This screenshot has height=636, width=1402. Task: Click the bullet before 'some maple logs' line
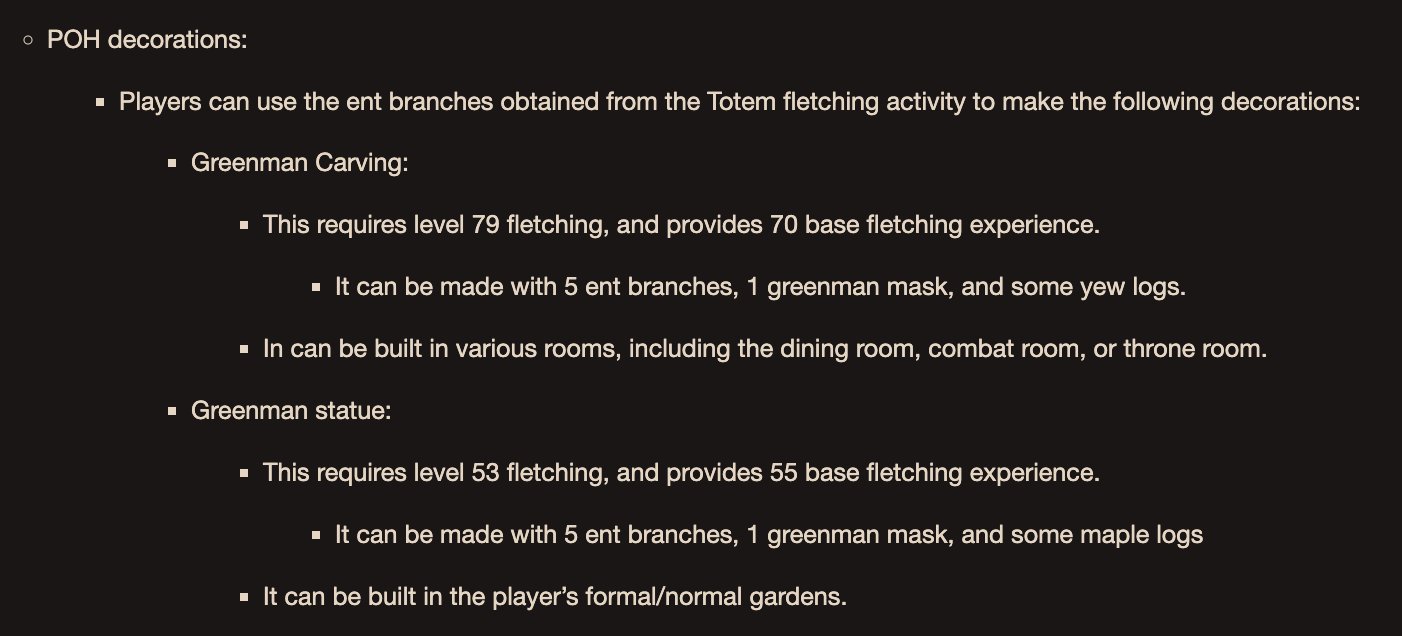pyautogui.click(x=316, y=536)
